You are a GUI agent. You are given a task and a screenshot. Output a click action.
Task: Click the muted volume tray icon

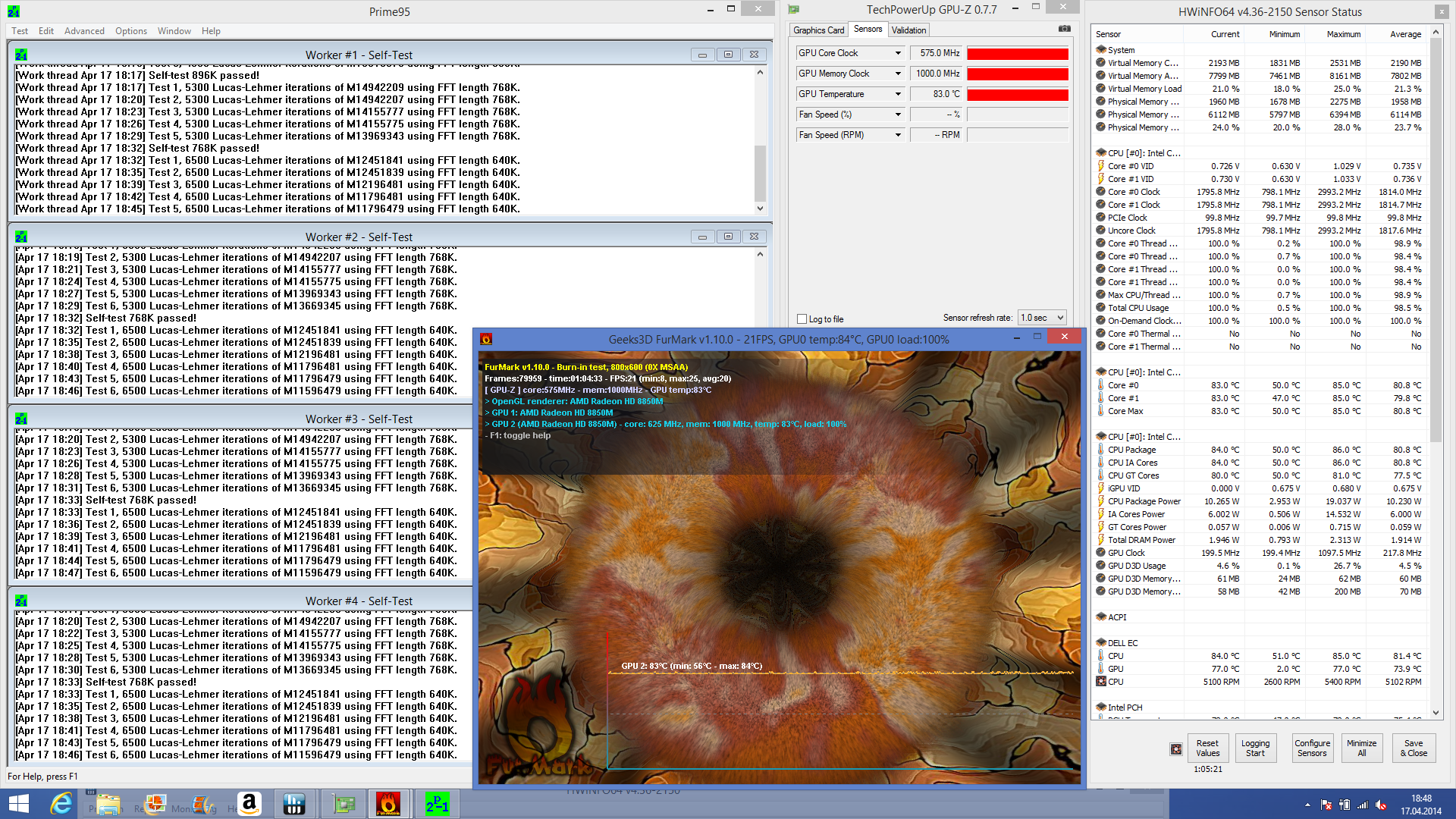(x=1381, y=805)
